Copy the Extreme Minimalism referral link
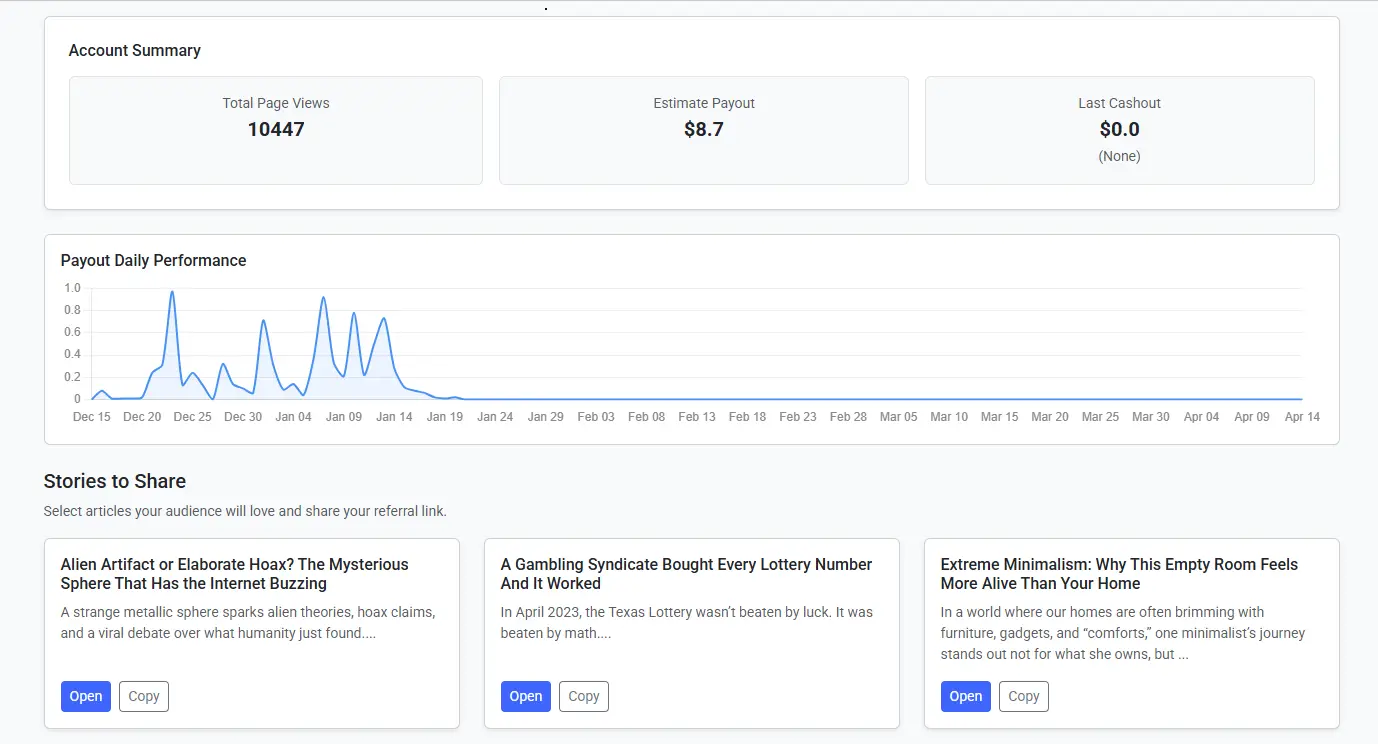 [1023, 696]
